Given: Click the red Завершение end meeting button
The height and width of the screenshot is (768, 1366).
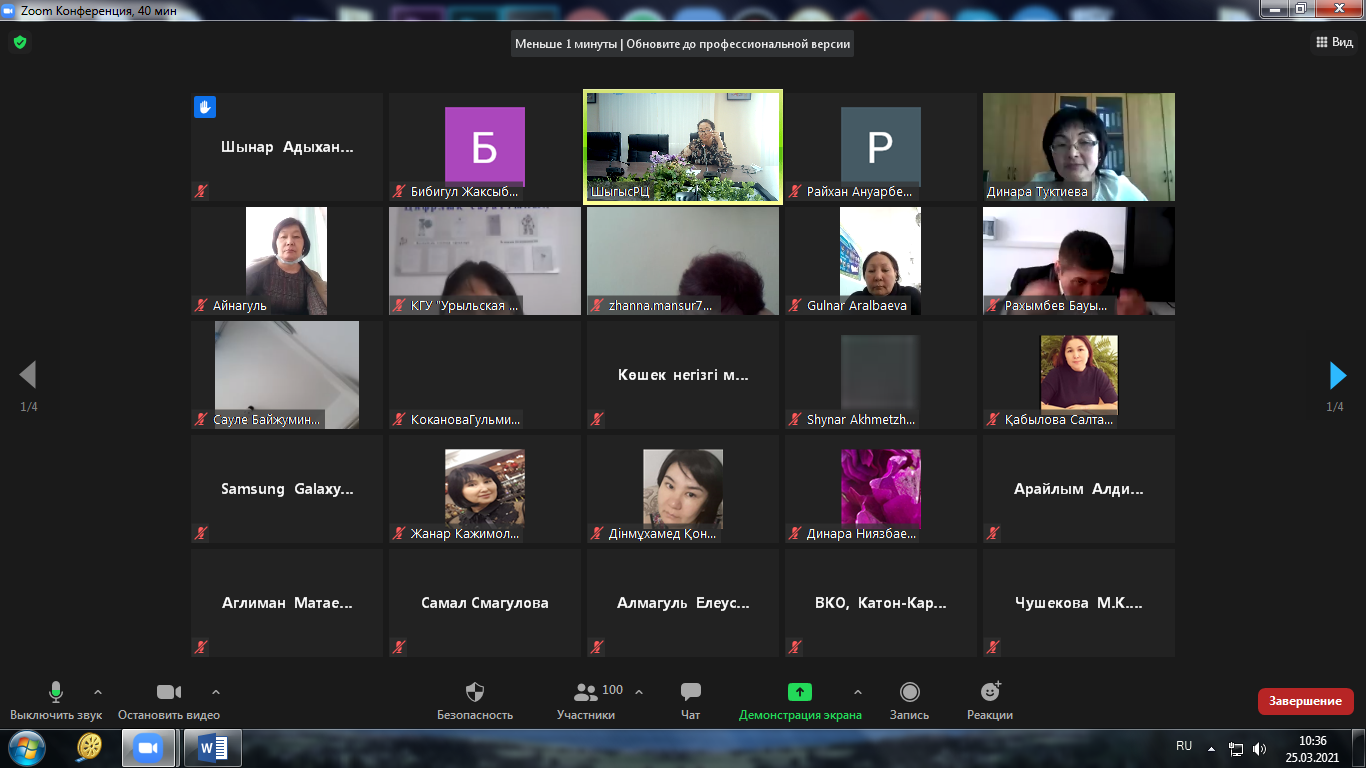Looking at the screenshot, I should point(1305,701).
